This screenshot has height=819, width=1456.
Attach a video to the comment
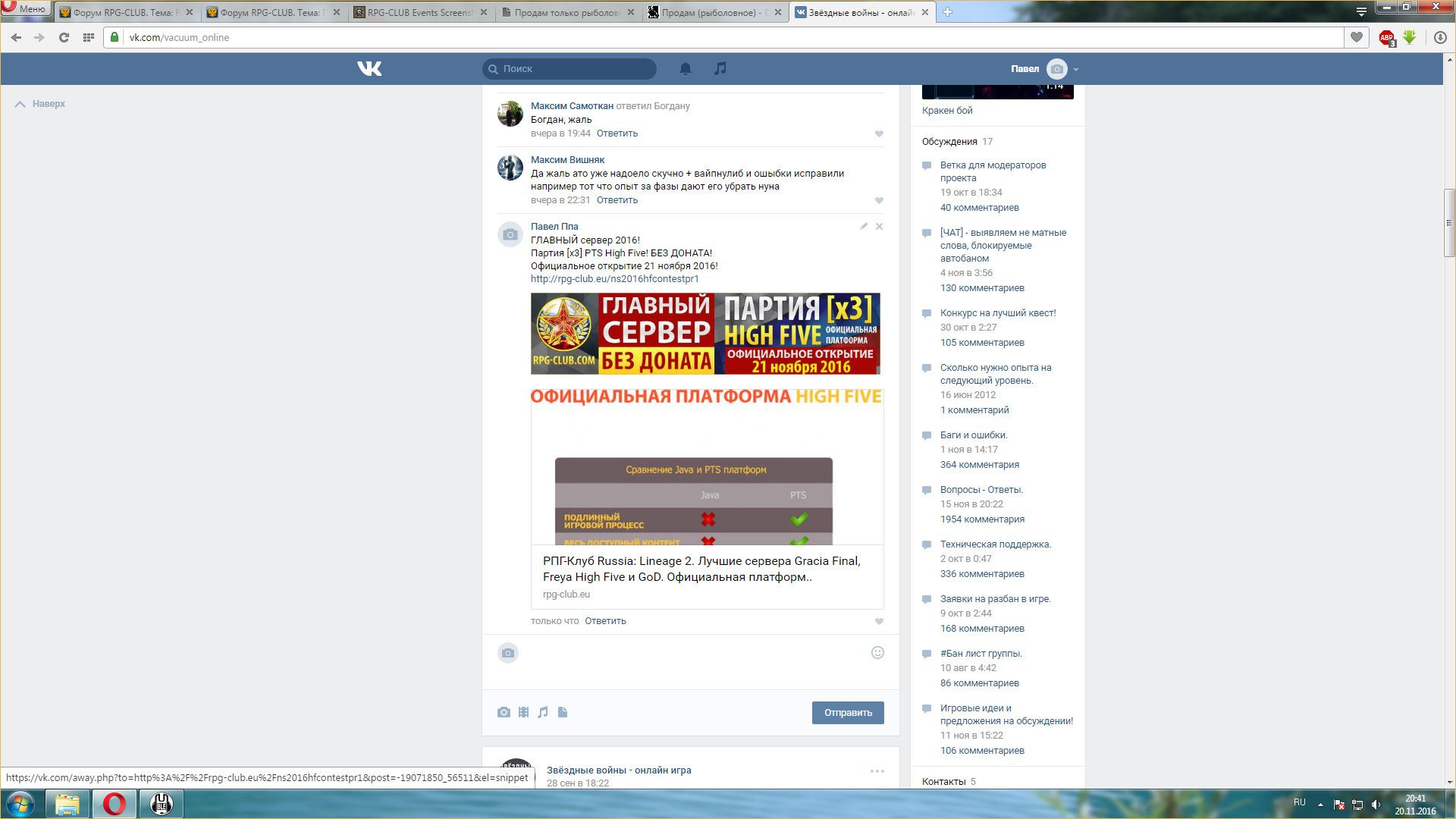click(x=523, y=712)
